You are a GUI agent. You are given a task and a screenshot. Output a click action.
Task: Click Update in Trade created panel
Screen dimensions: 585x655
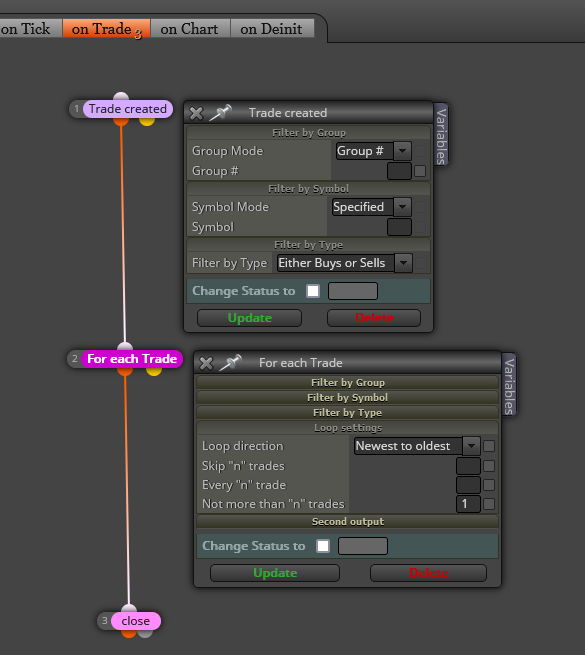[x=249, y=318]
